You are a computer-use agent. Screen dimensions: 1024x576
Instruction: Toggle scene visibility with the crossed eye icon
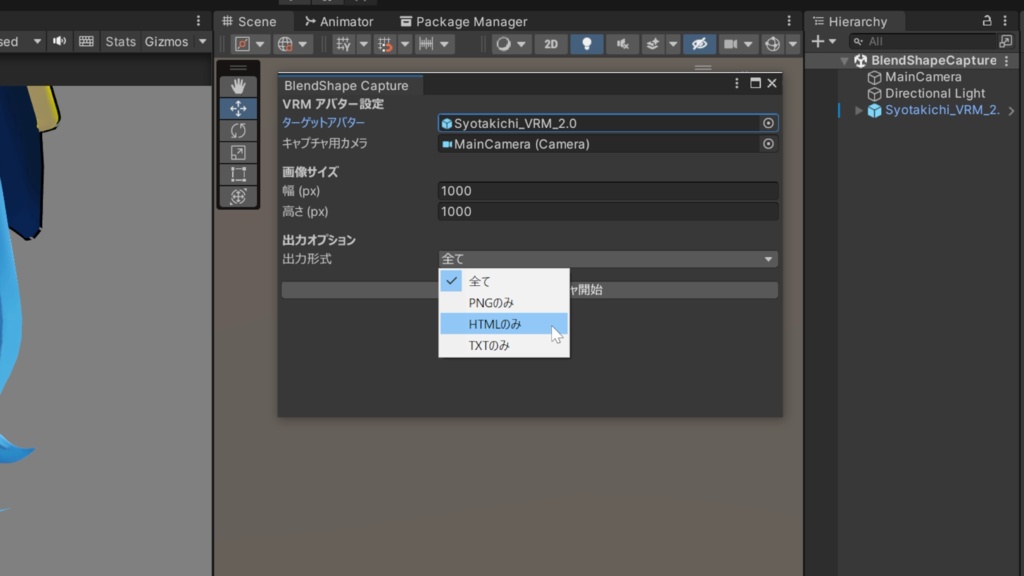pyautogui.click(x=700, y=43)
